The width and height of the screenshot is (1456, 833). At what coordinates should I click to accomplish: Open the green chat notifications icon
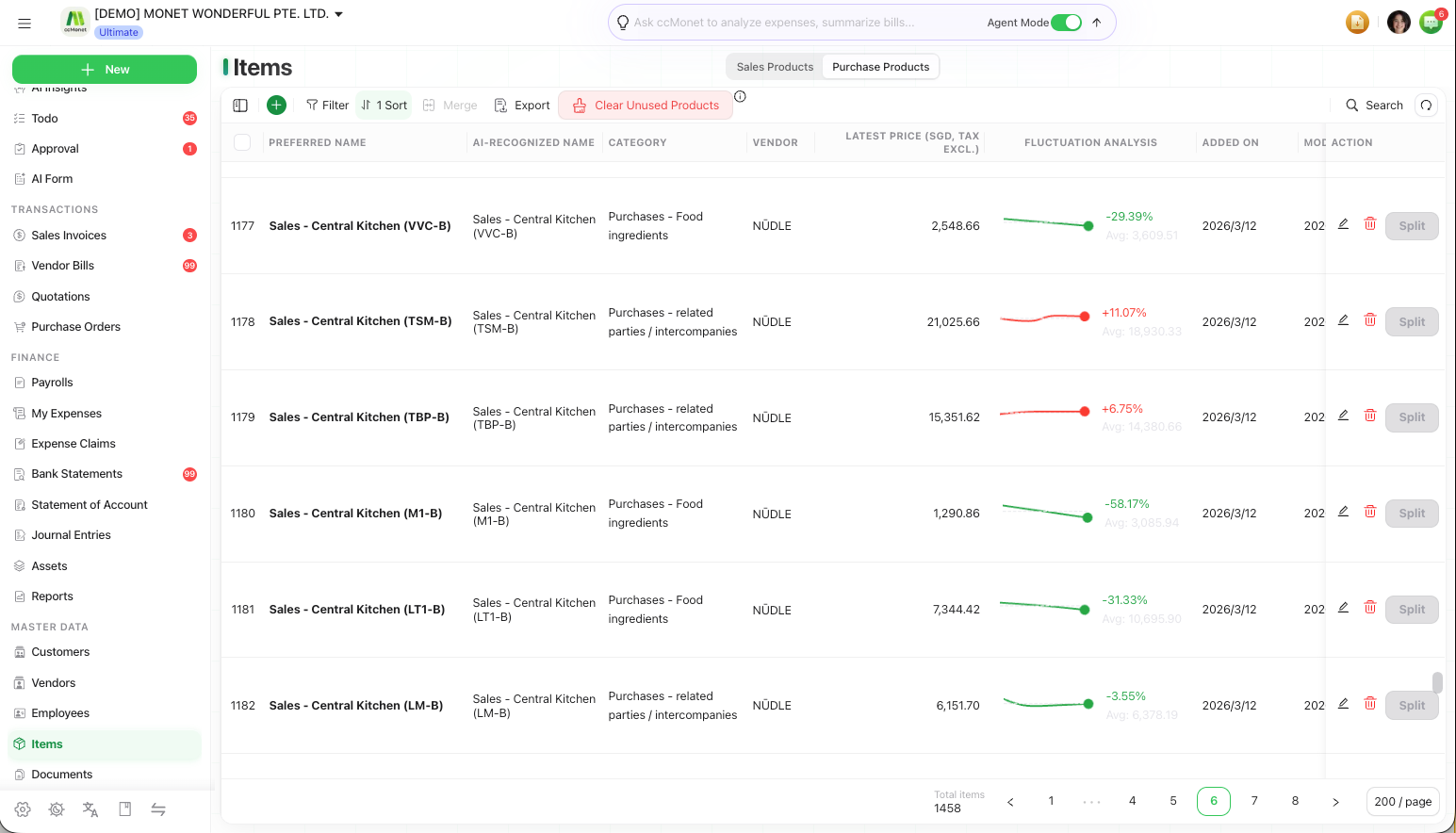click(1431, 22)
